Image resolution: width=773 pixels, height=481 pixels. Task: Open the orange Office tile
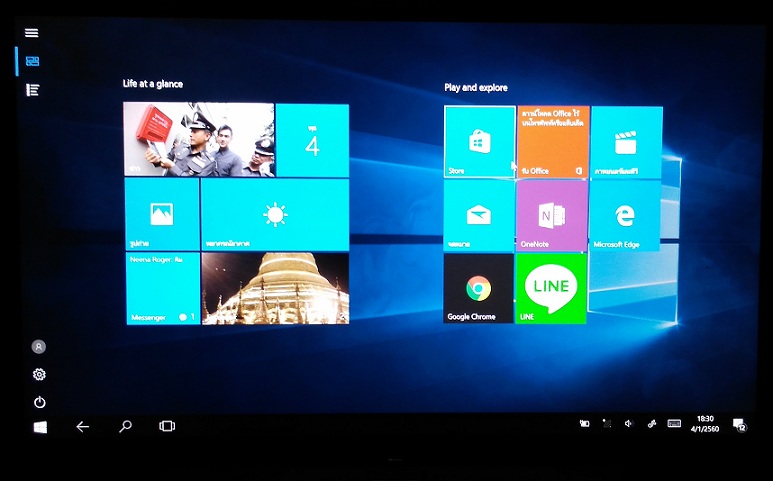[x=553, y=142]
